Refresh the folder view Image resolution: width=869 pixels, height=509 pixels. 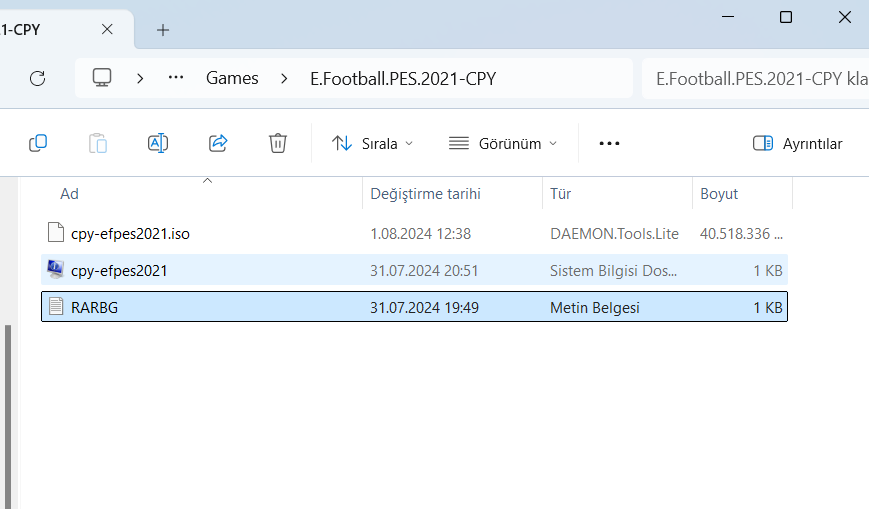pos(37,79)
